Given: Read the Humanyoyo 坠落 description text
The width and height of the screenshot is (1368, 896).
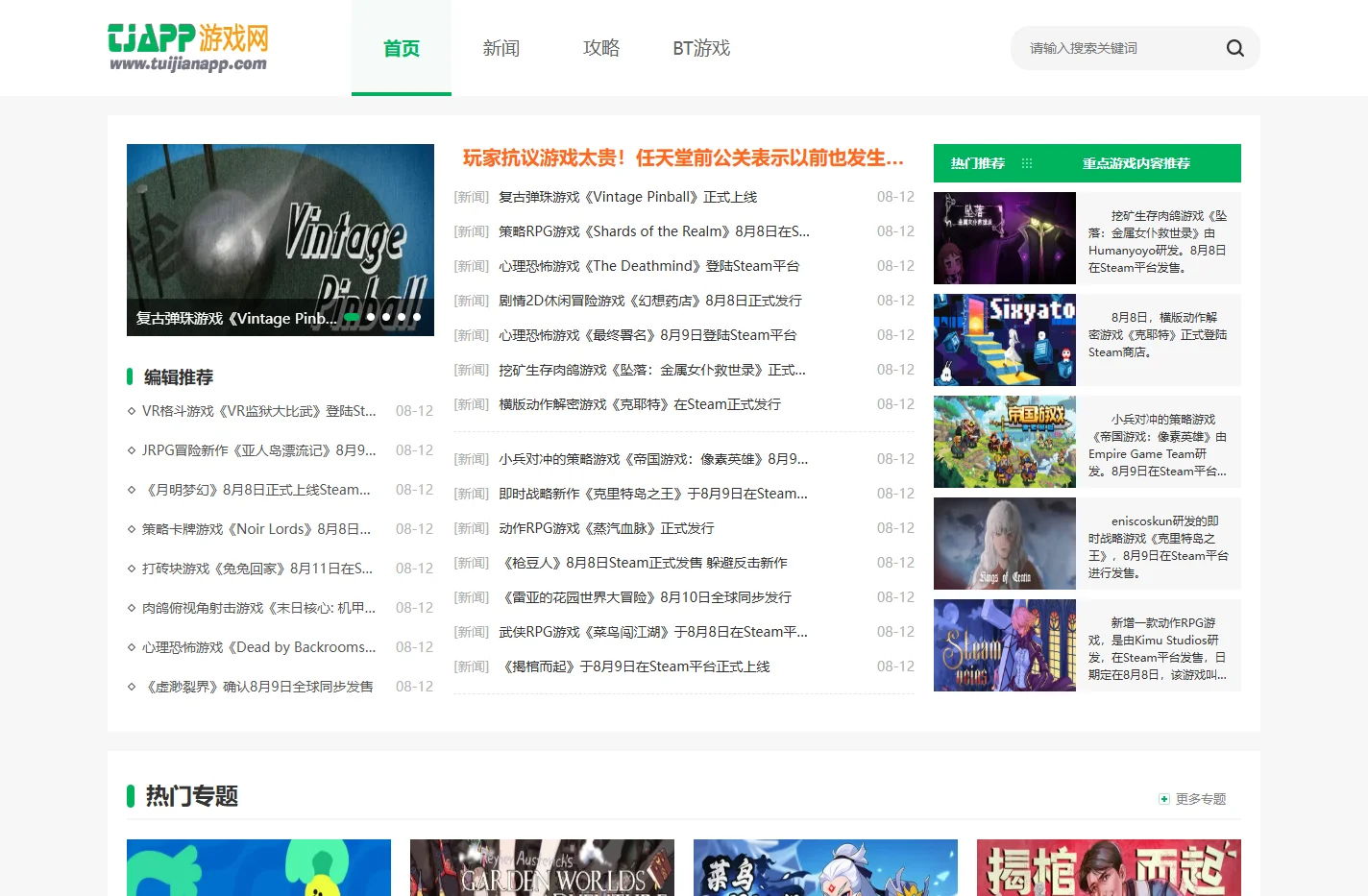Looking at the screenshot, I should [x=1158, y=242].
